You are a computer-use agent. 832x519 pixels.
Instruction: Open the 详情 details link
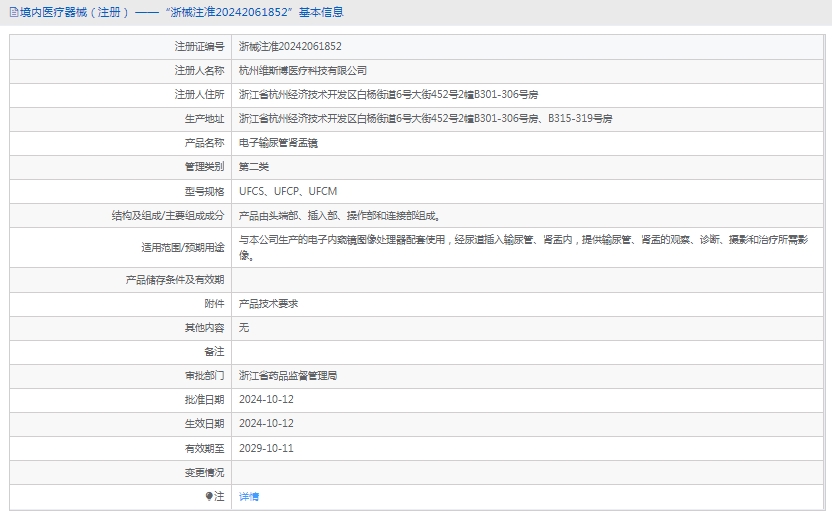coord(249,496)
